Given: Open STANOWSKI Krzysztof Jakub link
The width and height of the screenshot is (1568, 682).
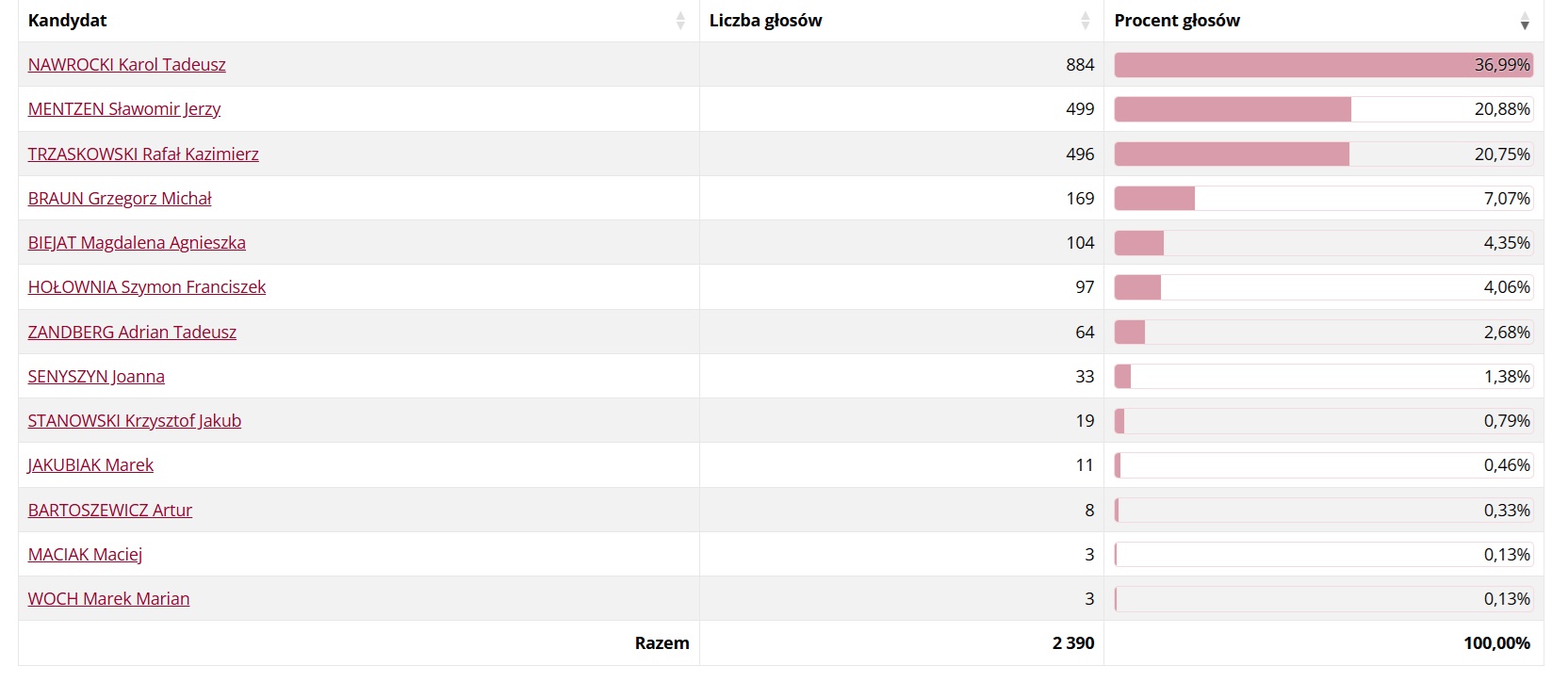Looking at the screenshot, I should click(x=135, y=421).
